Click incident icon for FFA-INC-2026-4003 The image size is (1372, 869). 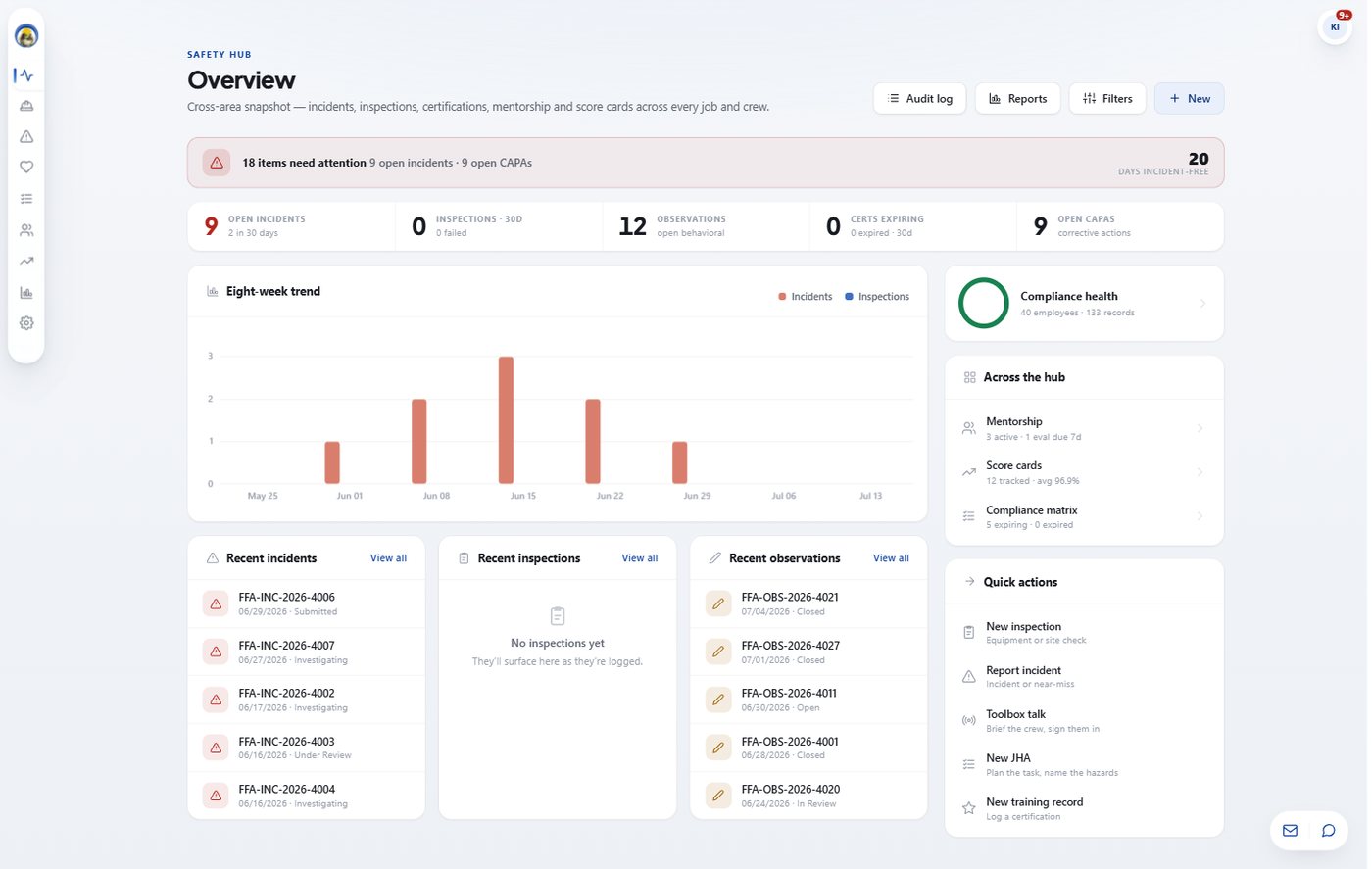[216, 748]
